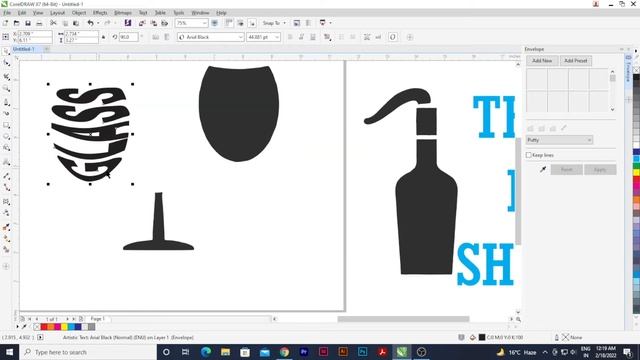Viewport: 640px width, 360px height.
Task: Click the Open file icon
Action: 16,23
